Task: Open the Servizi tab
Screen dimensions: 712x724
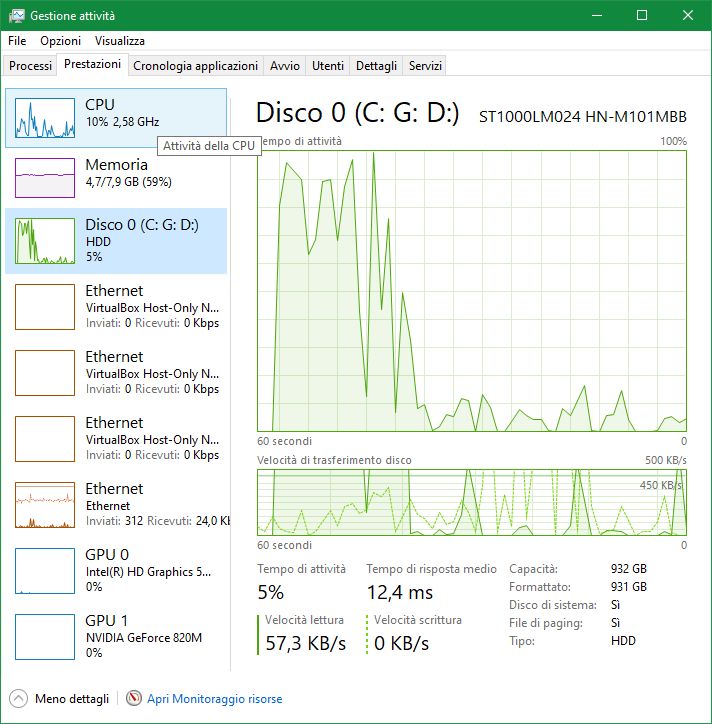Action: [425, 66]
